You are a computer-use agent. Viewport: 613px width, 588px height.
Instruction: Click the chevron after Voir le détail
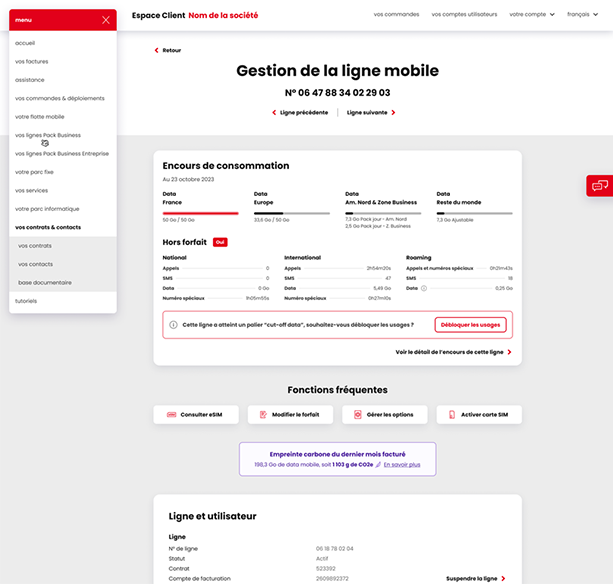click(509, 352)
